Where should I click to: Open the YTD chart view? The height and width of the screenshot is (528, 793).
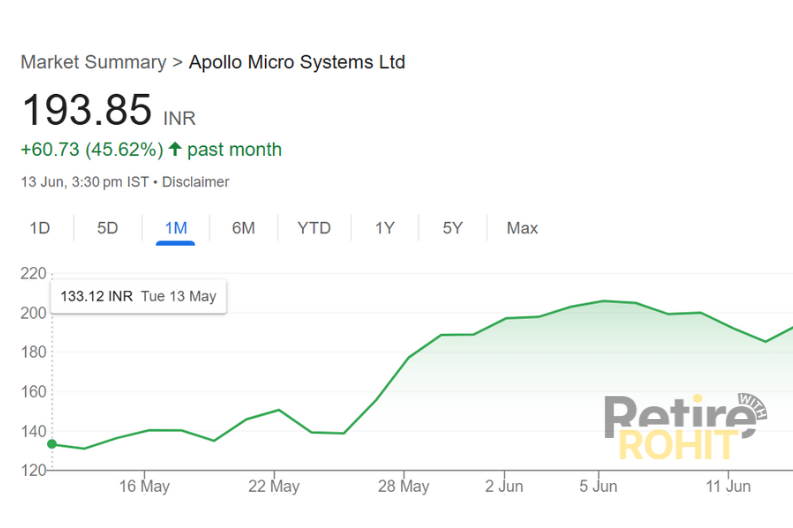click(x=314, y=228)
